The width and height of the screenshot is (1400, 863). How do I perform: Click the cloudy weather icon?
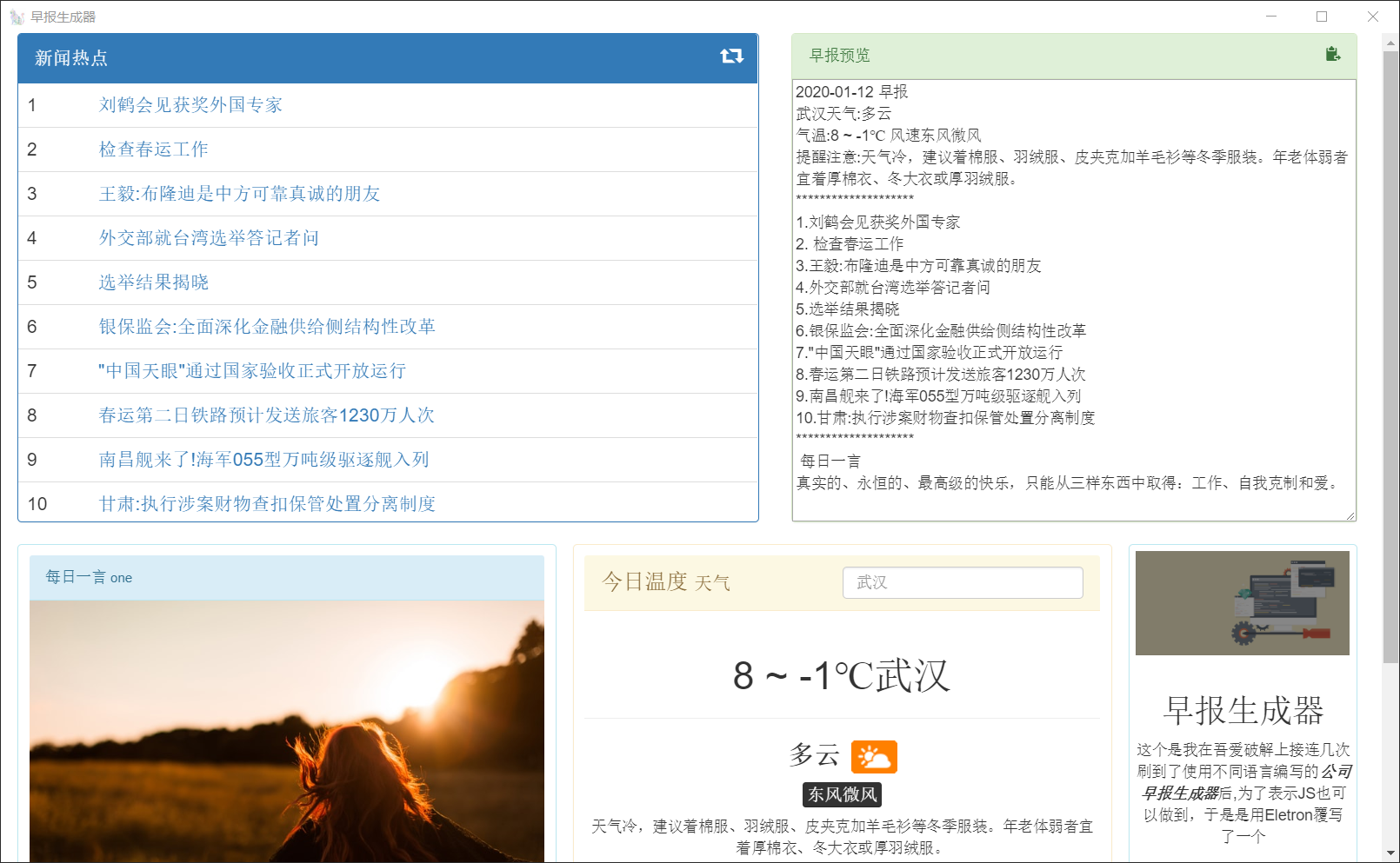(x=875, y=757)
